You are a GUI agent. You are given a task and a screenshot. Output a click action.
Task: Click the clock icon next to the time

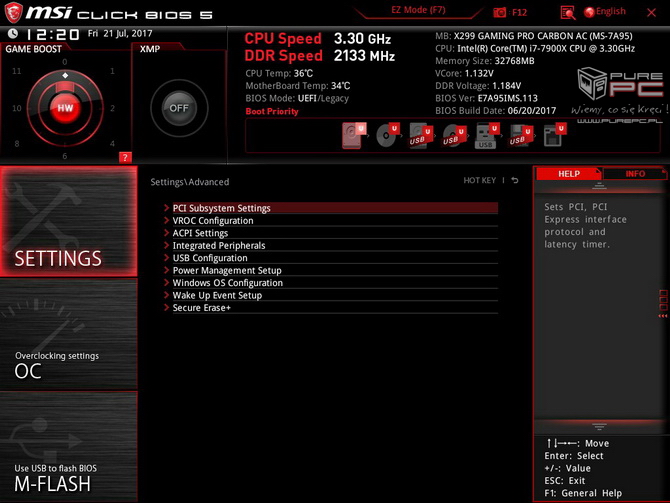[x=13, y=33]
